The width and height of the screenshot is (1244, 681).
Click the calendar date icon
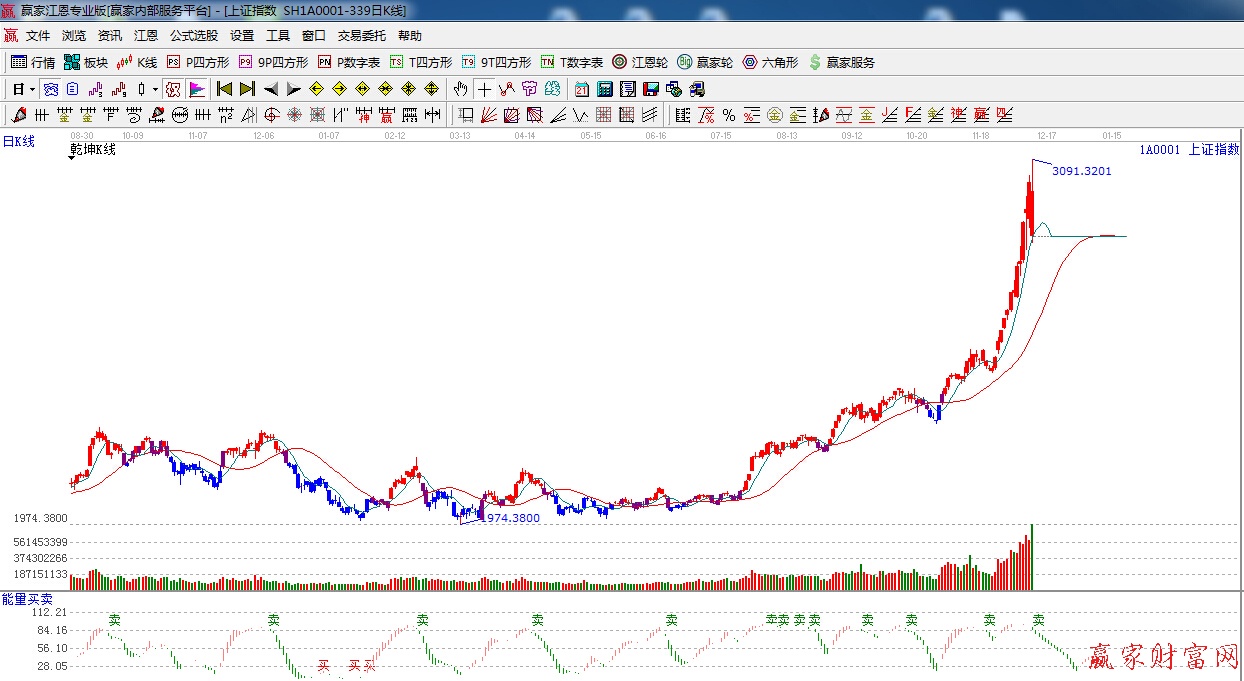[581, 89]
